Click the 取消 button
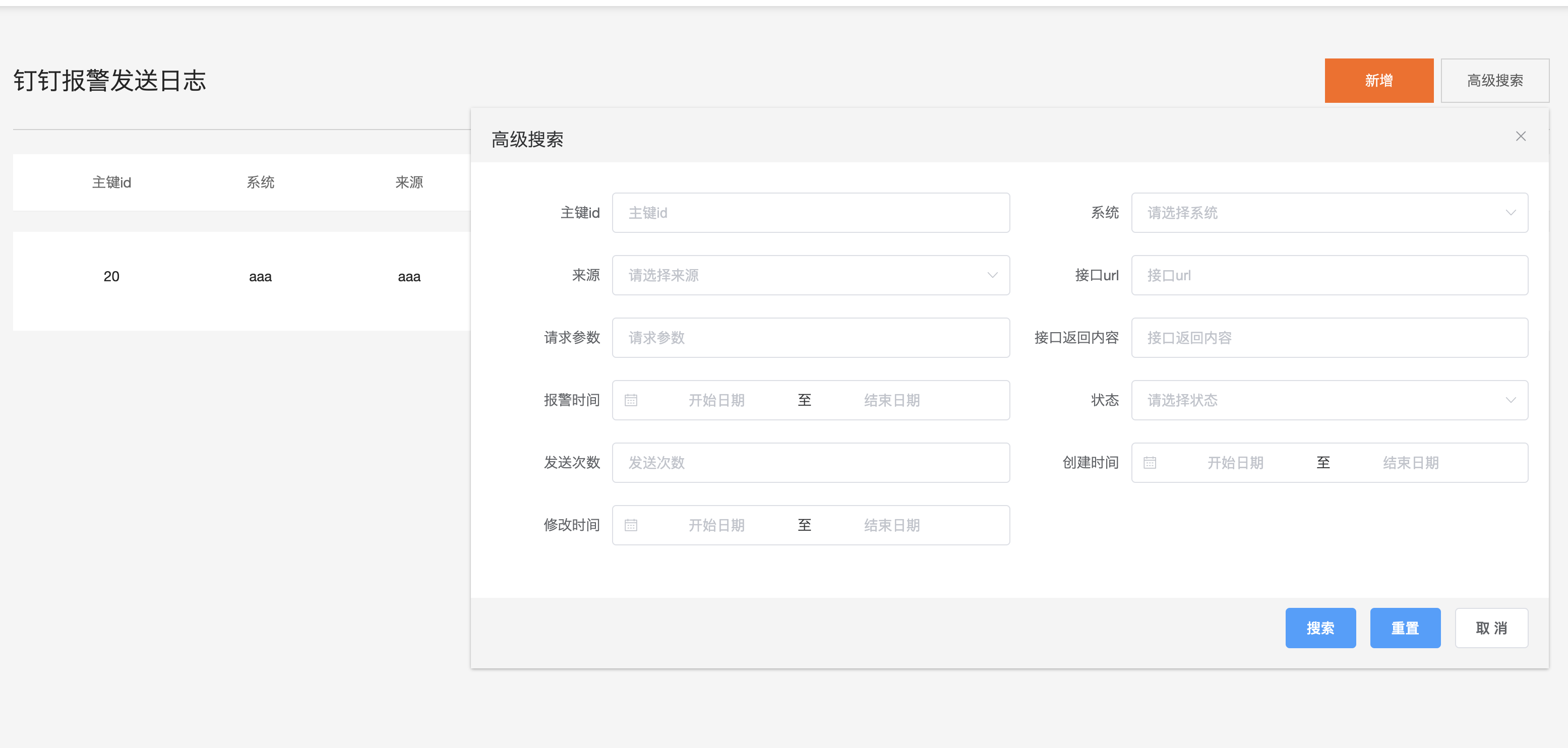This screenshot has width=1568, height=748. 1491,628
